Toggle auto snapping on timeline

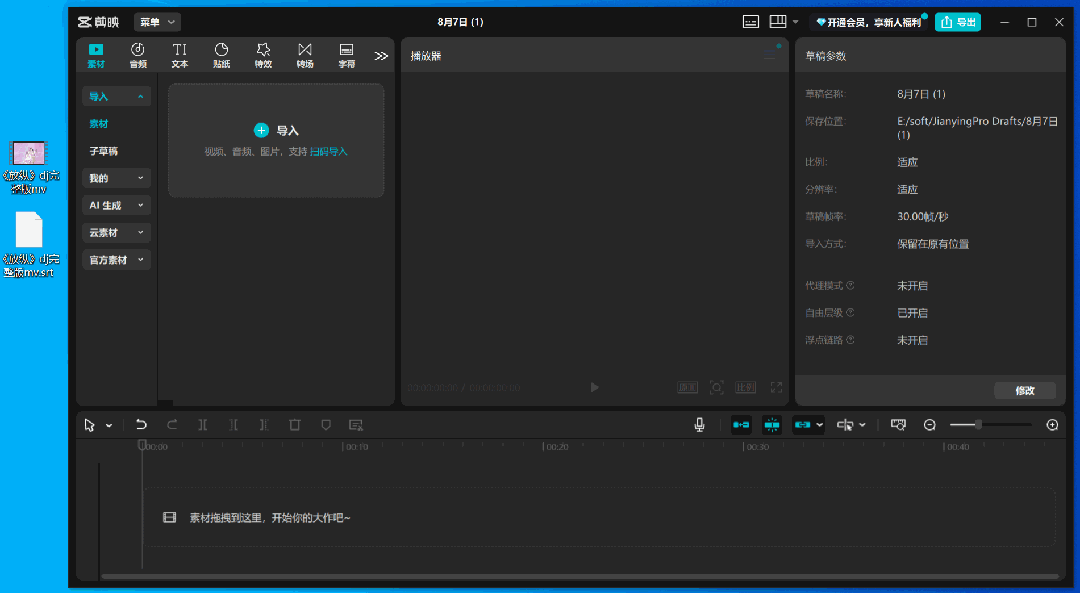click(771, 425)
